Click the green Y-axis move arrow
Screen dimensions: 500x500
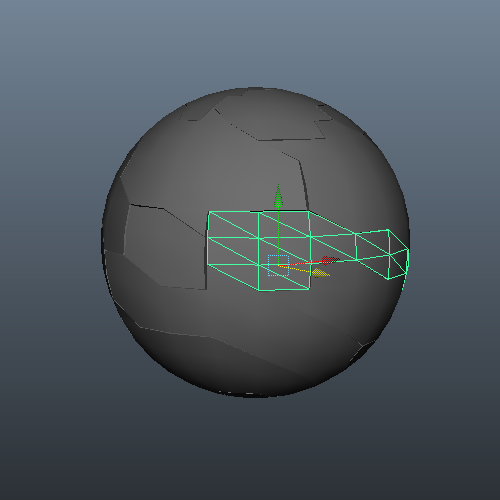pos(278,197)
